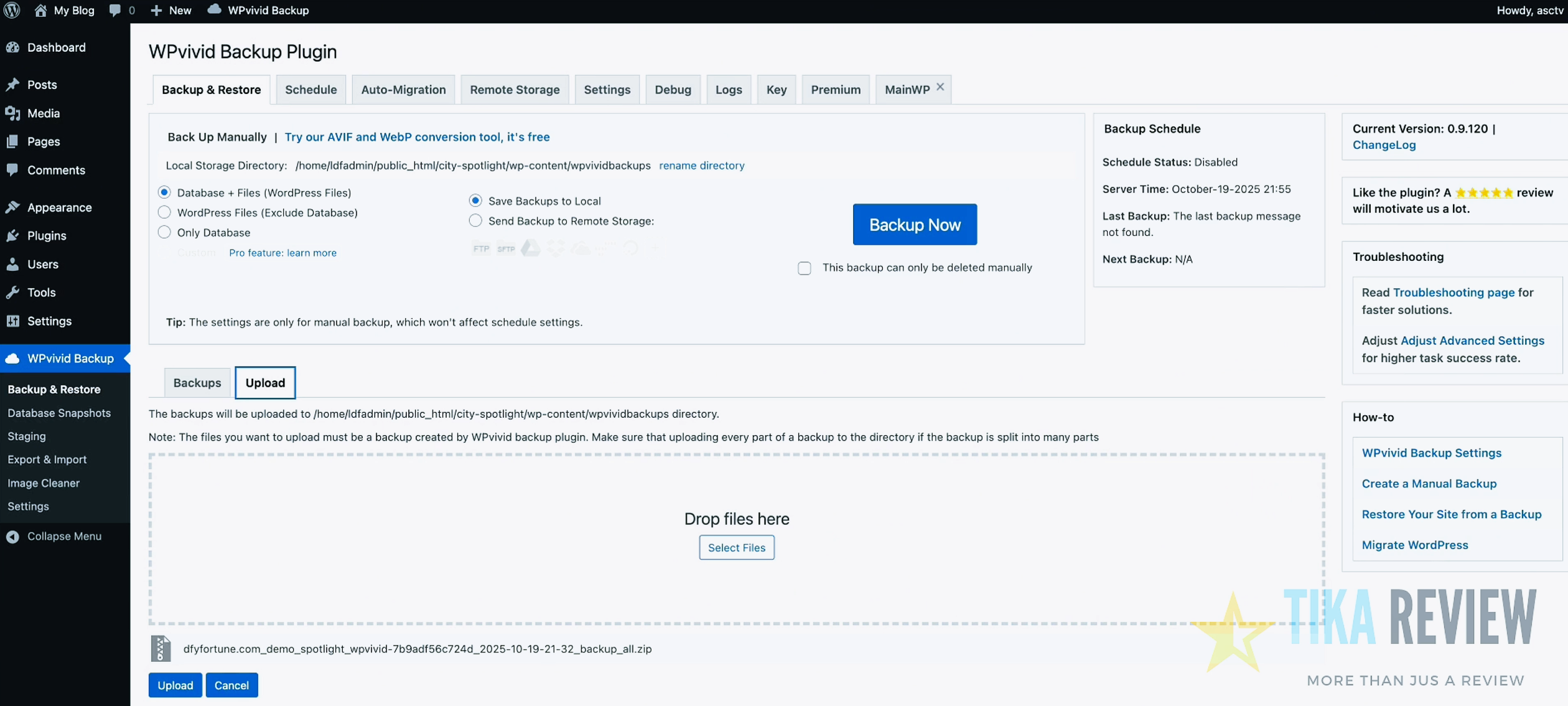Click the plus New icon in admin bar
The height and width of the screenshot is (706, 1568).
(156, 10)
